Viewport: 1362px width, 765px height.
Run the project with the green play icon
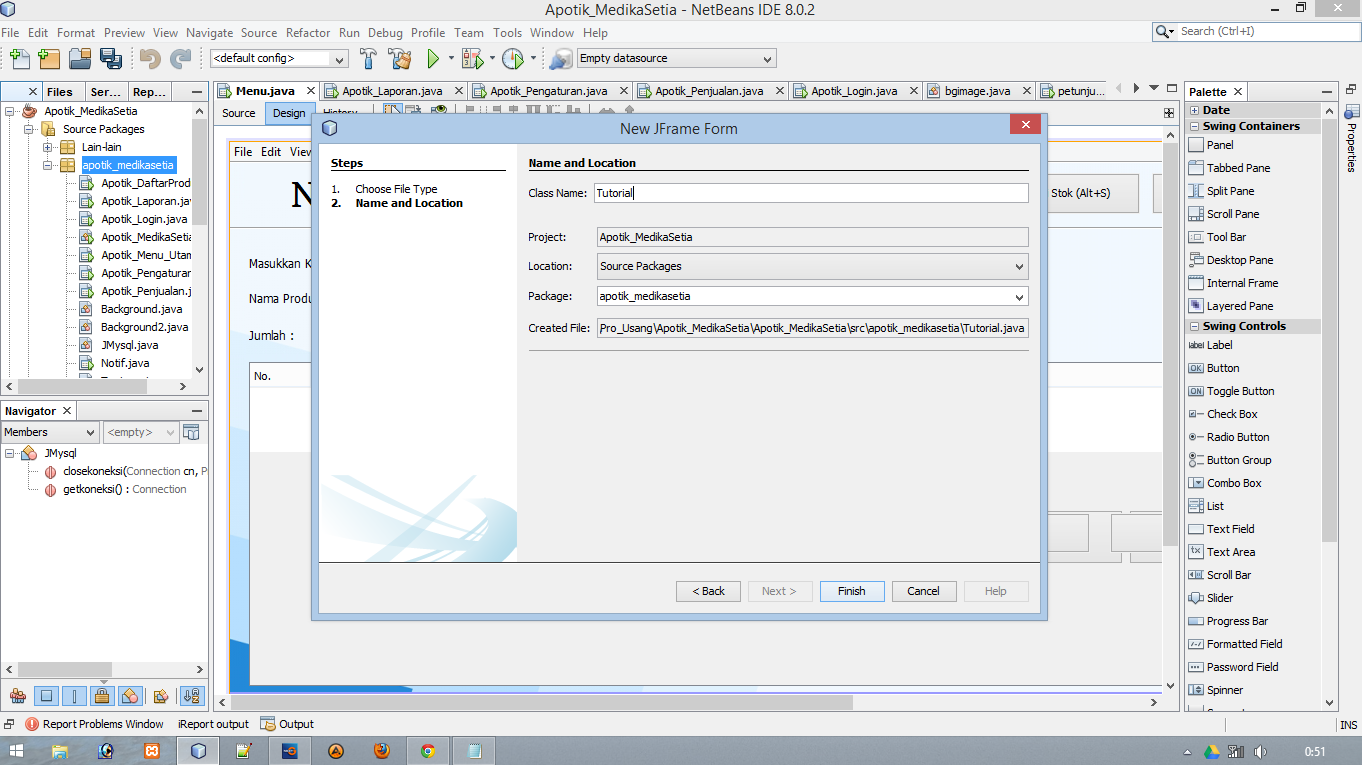pyautogui.click(x=434, y=58)
